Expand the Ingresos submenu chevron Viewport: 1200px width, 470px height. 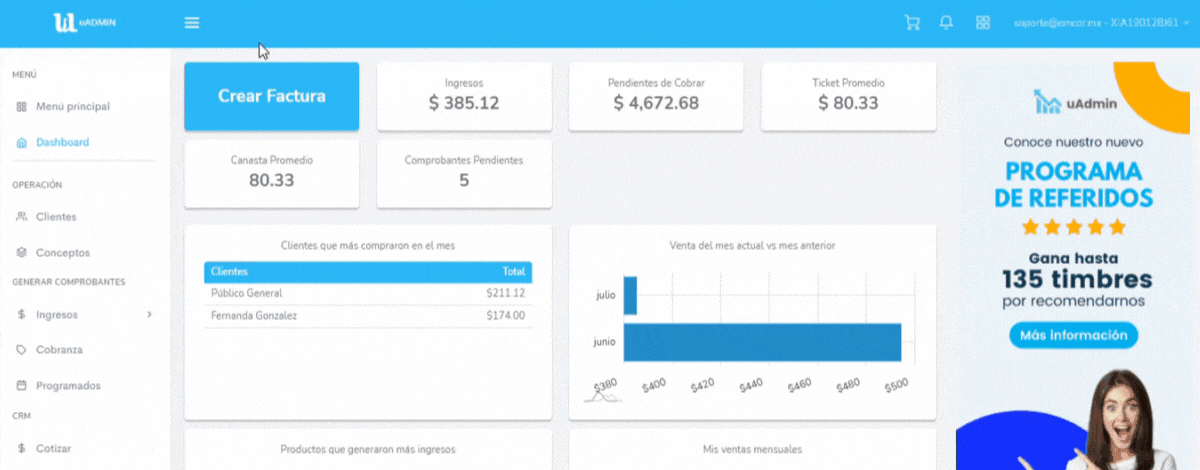point(150,314)
